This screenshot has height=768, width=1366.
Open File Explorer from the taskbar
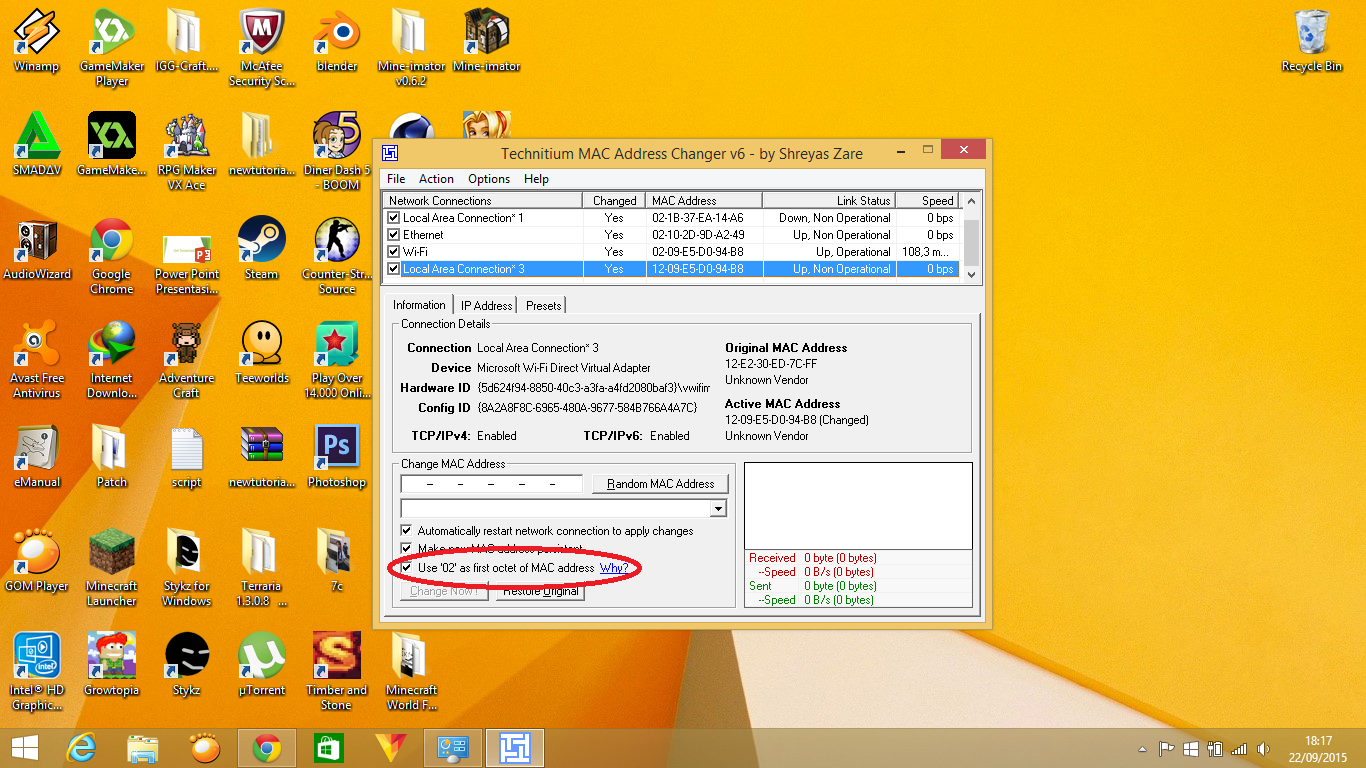coord(143,748)
